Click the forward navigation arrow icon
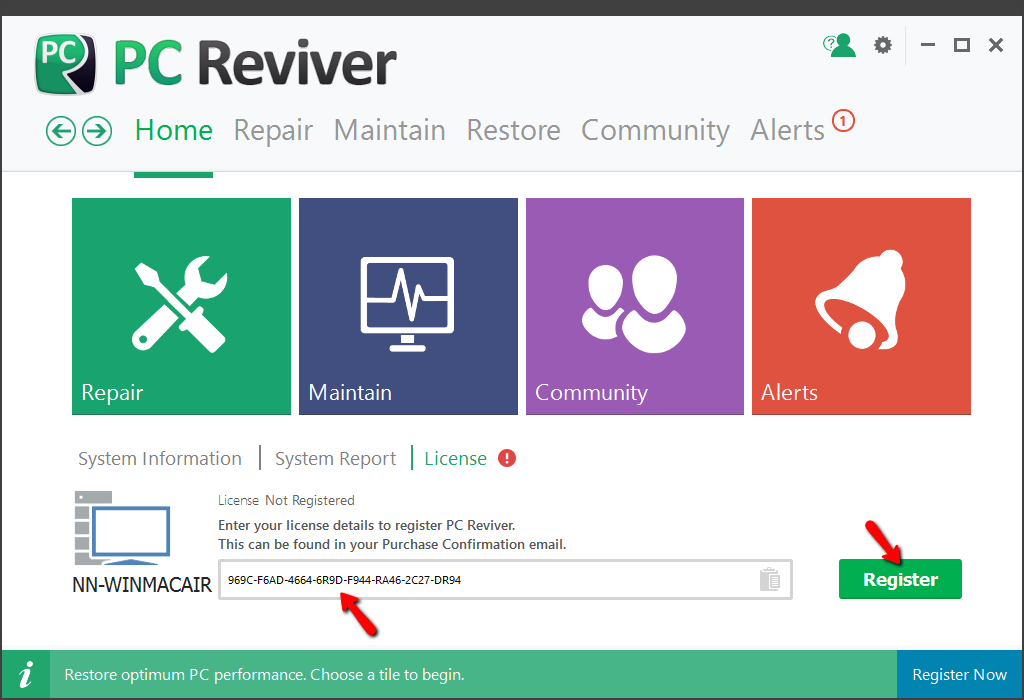This screenshot has height=700, width=1024. click(x=97, y=131)
